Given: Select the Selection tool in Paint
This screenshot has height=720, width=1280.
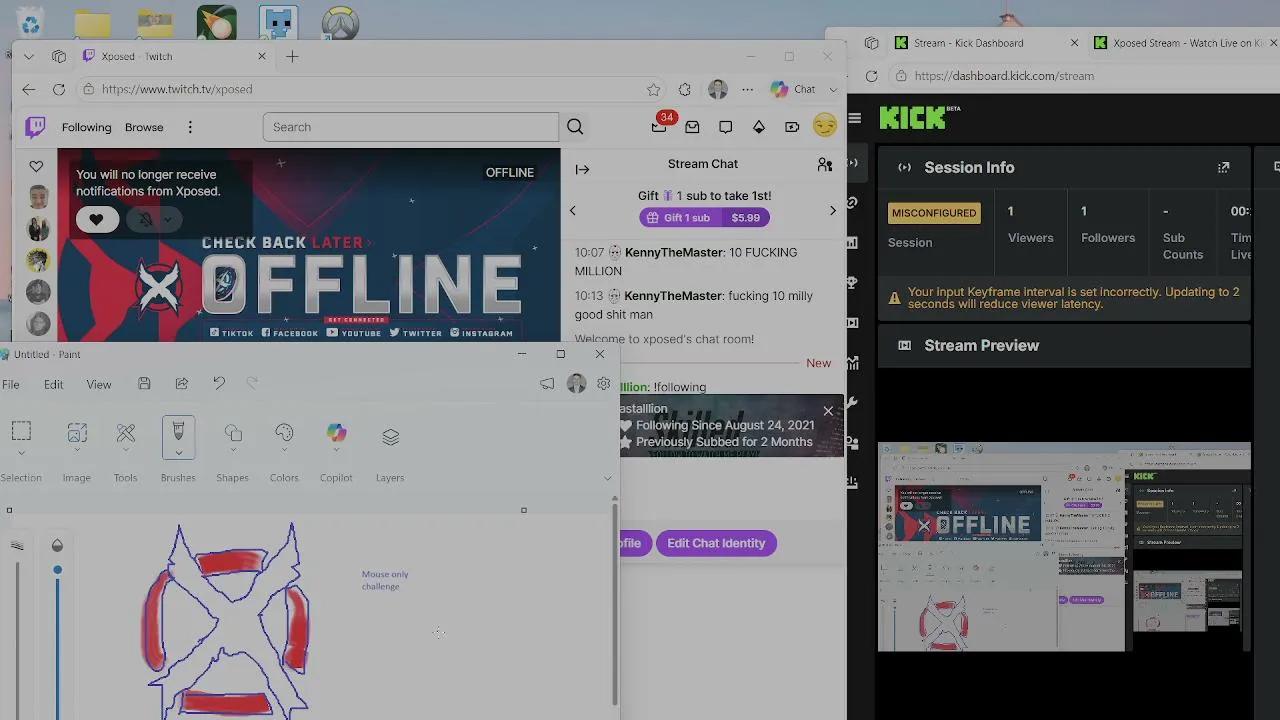Looking at the screenshot, I should pyautogui.click(x=21, y=432).
